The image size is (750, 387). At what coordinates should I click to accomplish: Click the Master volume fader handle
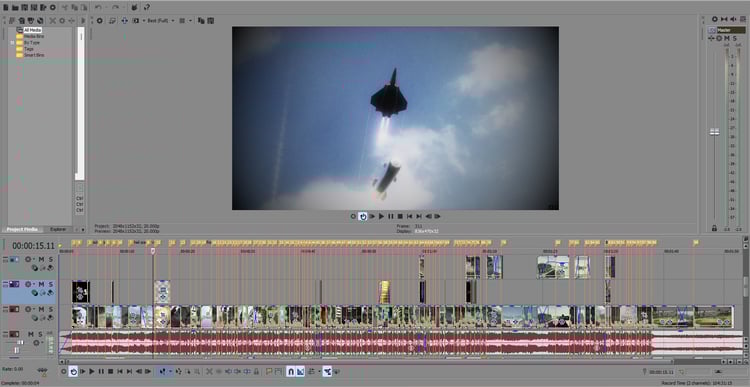click(714, 132)
